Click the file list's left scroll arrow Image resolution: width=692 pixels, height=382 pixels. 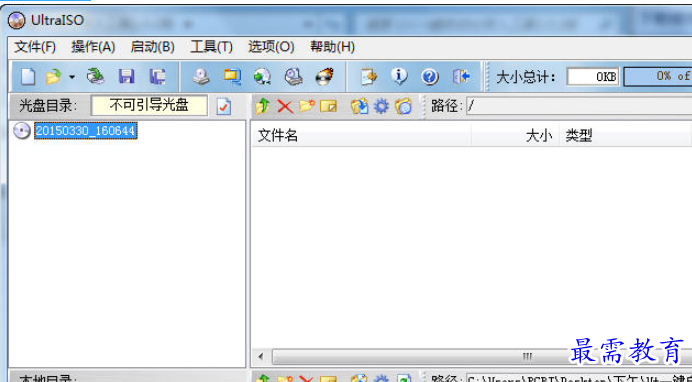coord(261,356)
